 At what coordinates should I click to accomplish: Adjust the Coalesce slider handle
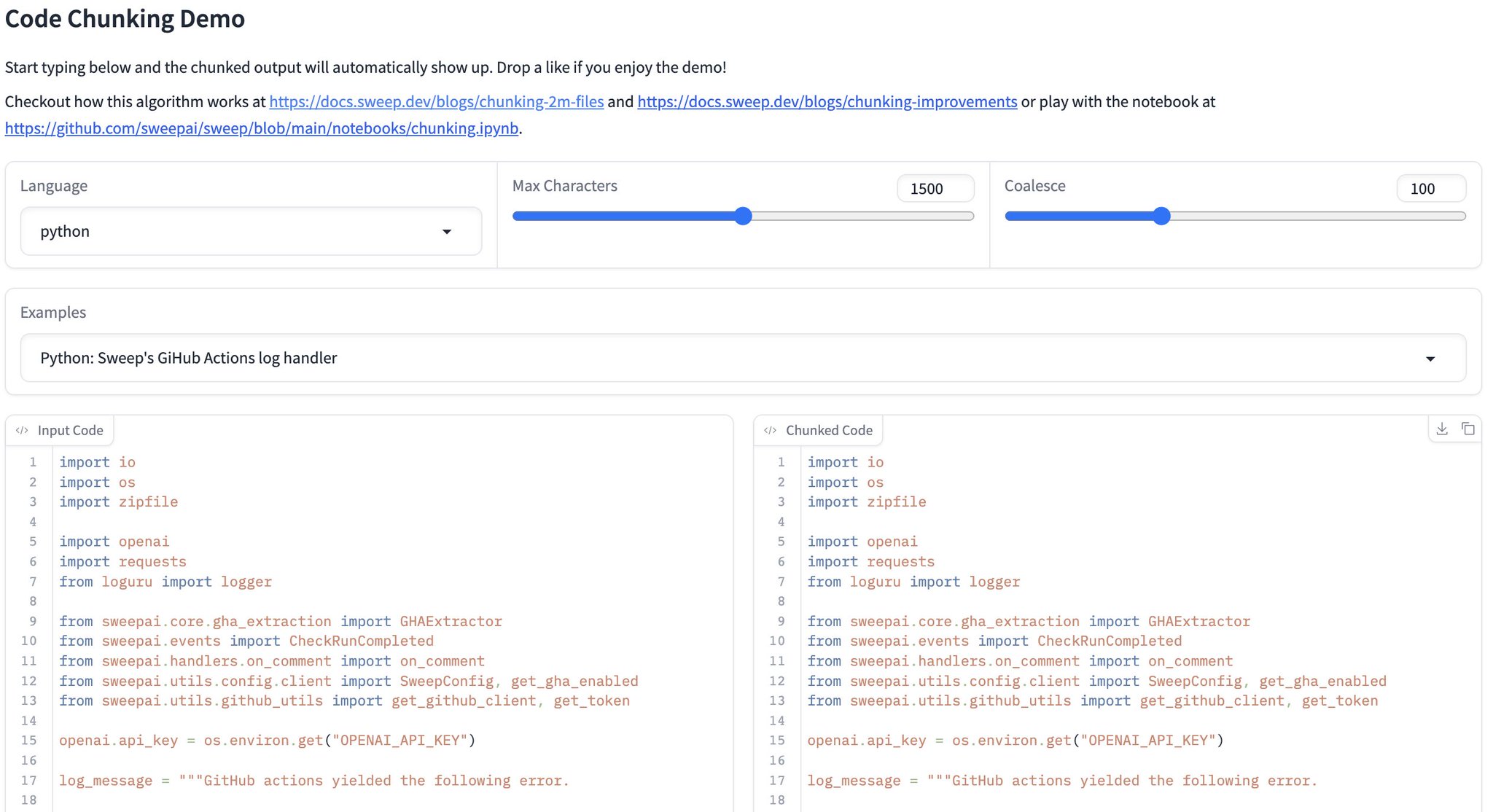(1162, 216)
